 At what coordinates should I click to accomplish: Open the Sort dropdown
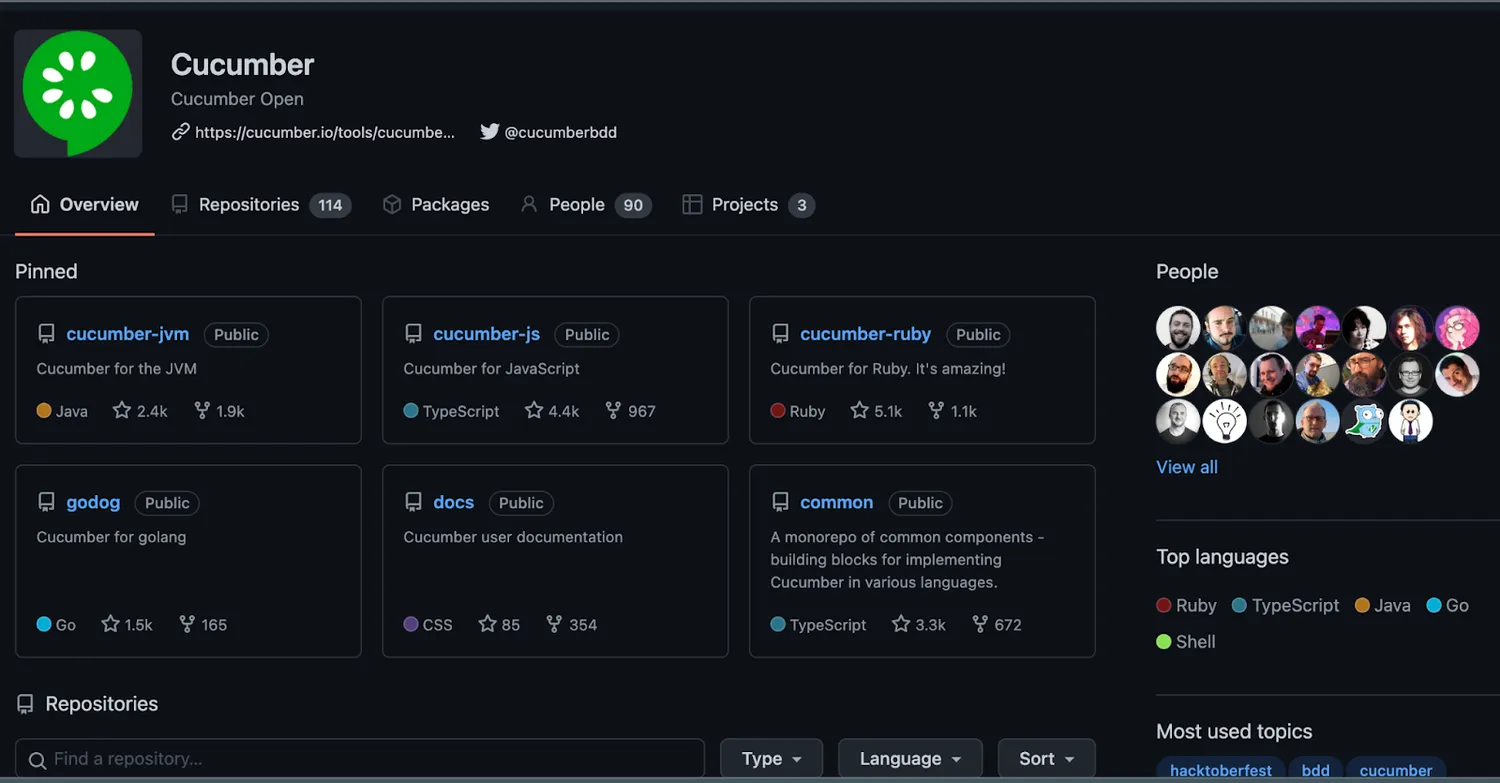pos(1046,759)
